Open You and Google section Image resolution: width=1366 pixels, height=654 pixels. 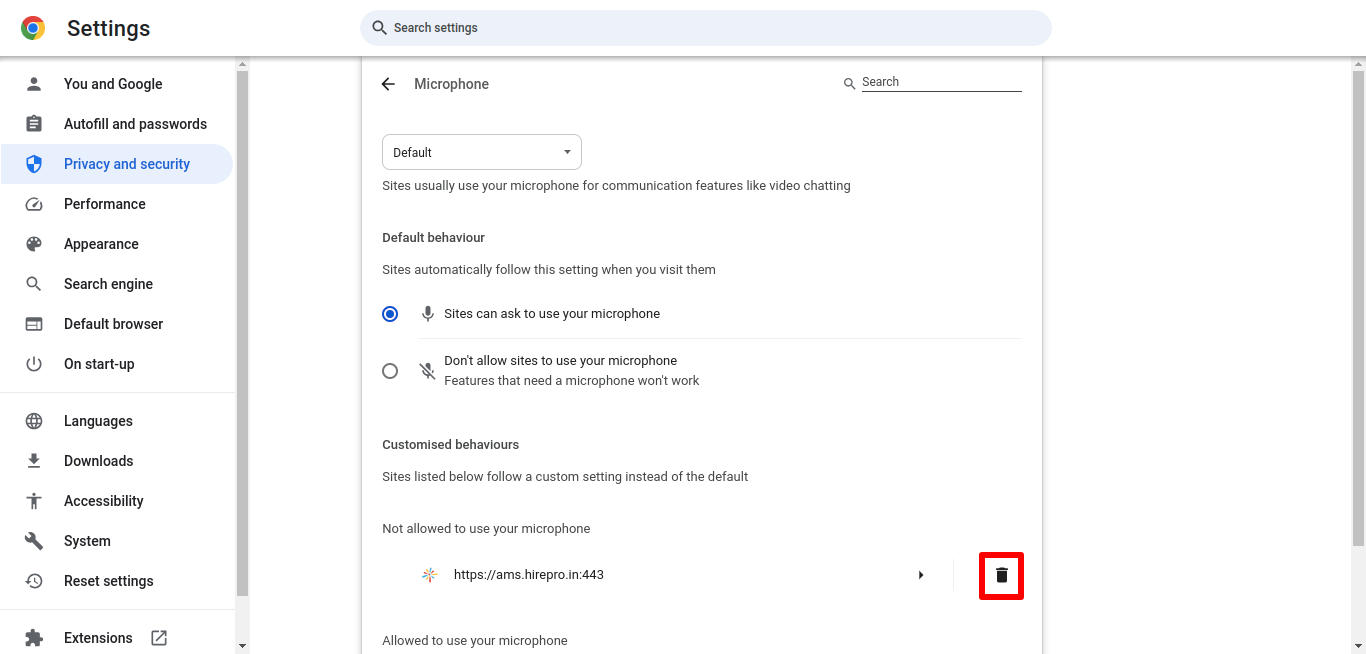pos(117,84)
